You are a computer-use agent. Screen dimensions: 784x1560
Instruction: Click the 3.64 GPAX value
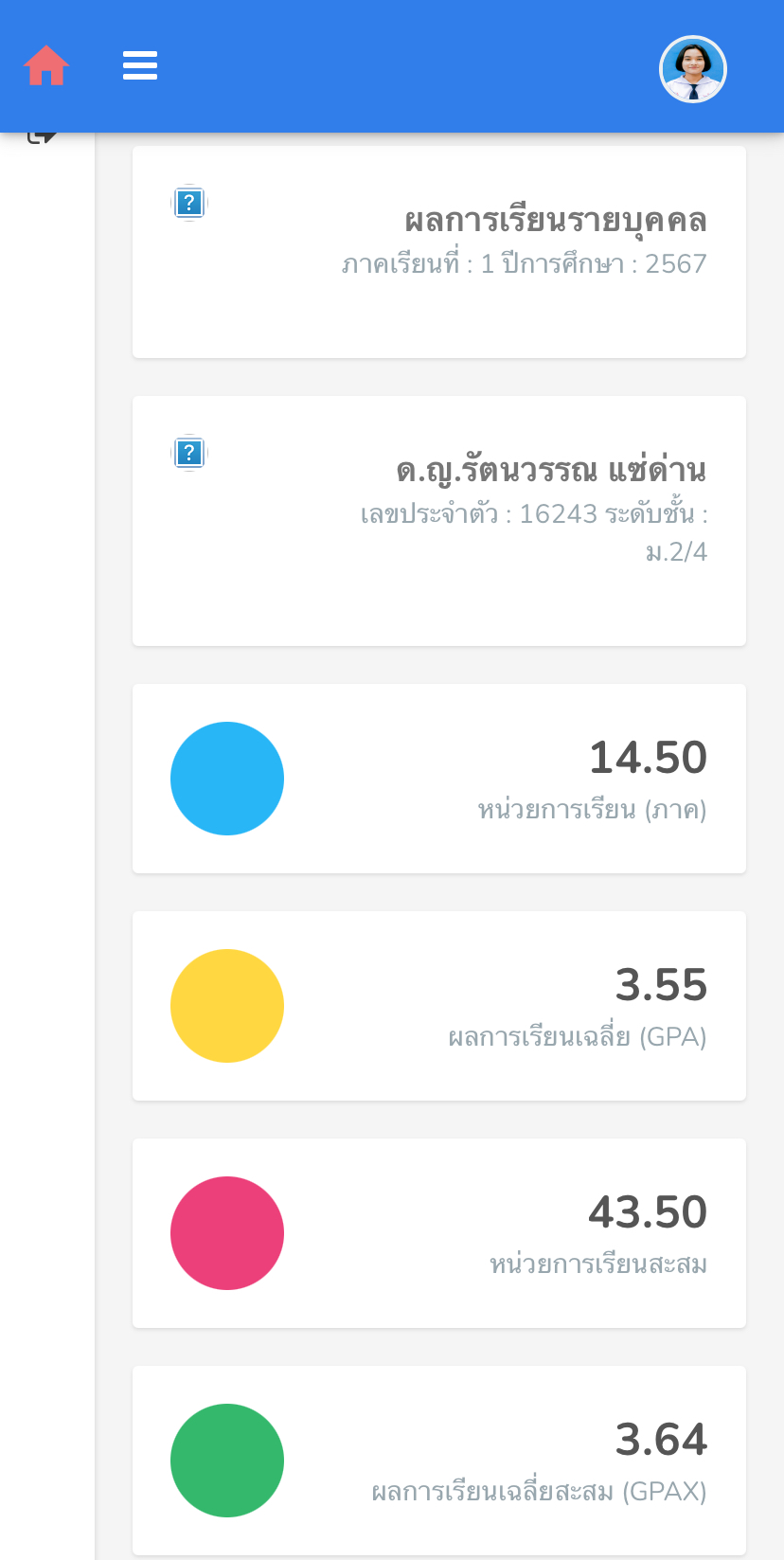tap(662, 1440)
